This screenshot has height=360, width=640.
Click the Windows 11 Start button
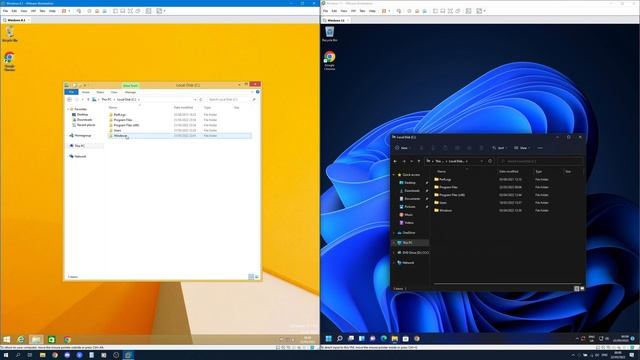pyautogui.click(x=329, y=338)
